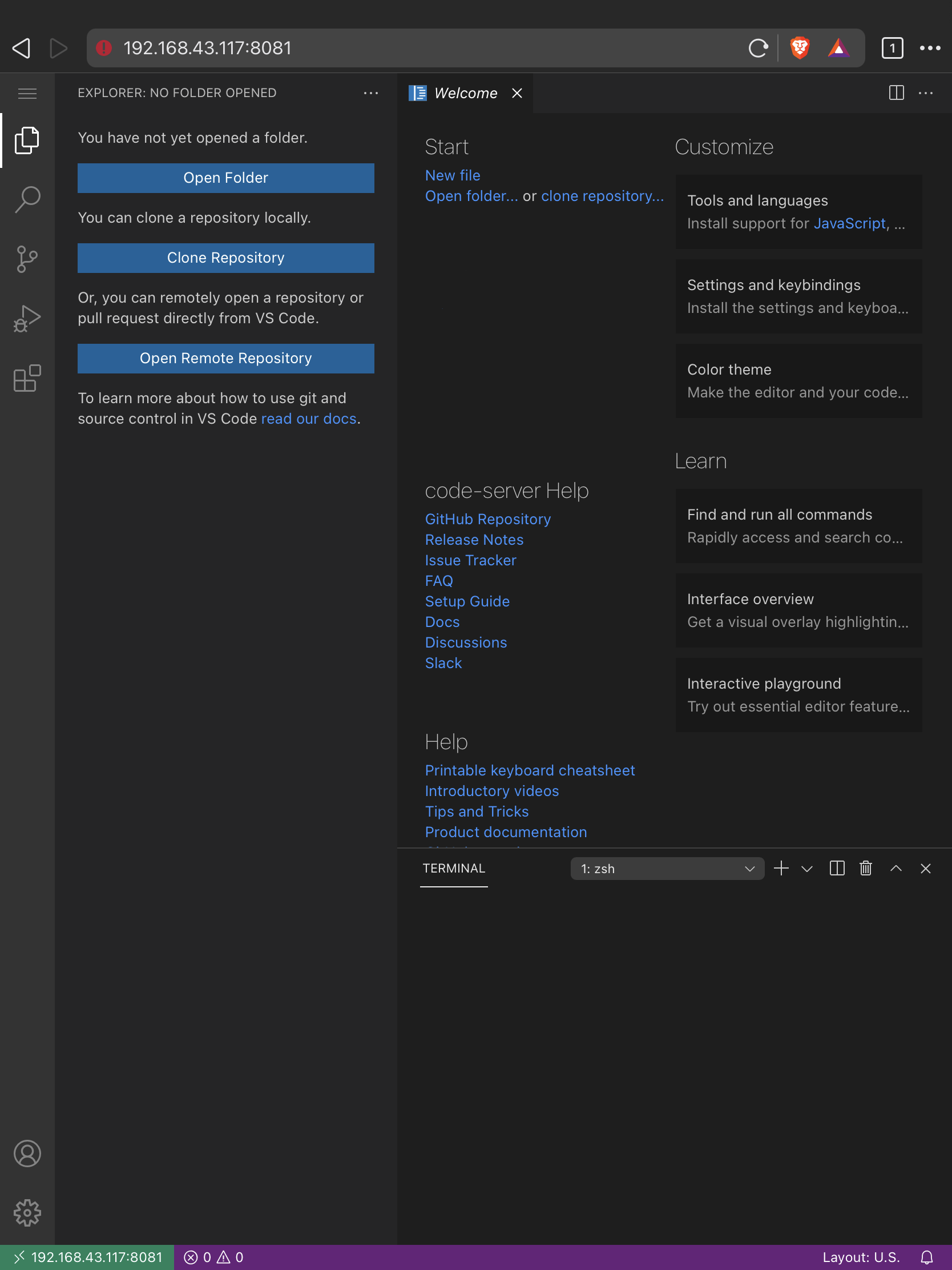
Task: Open Find and run all commands card
Action: [799, 526]
